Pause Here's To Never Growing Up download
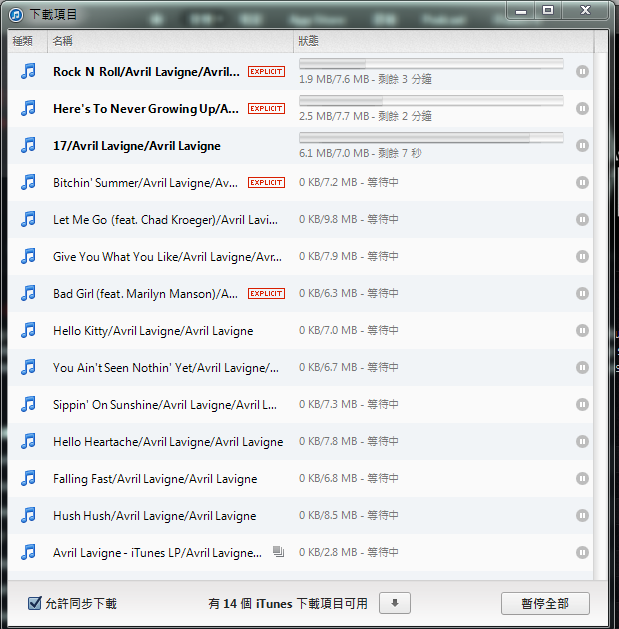Image resolution: width=619 pixels, height=629 pixels. (582, 108)
